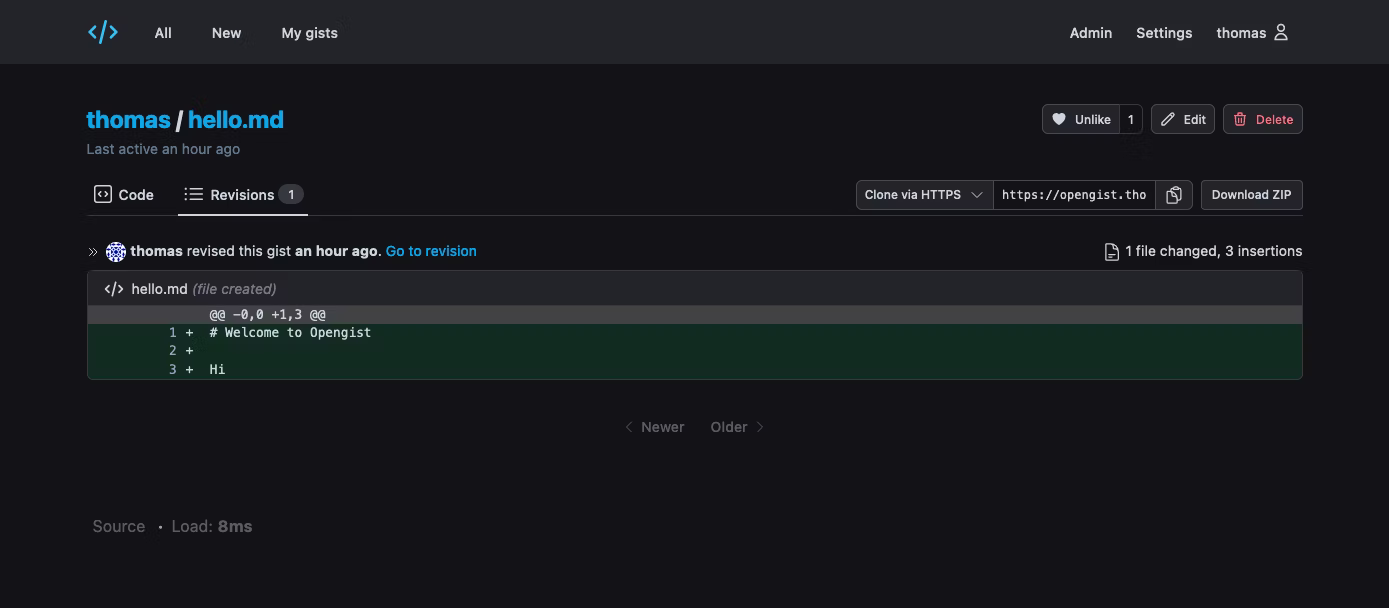Click the Revisions count badge
The image size is (1389, 608).
(x=291, y=194)
